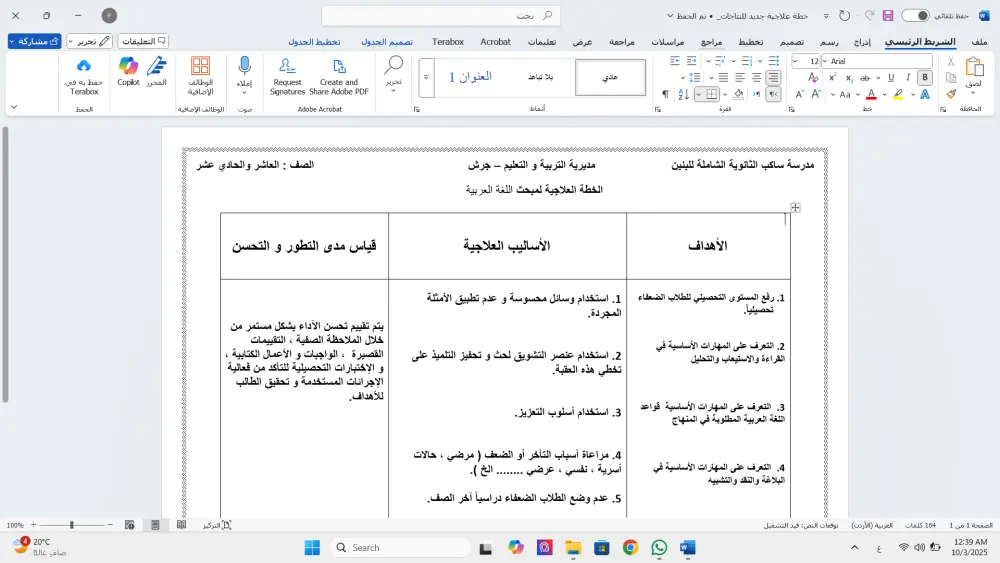1000x563 pixels.
Task: Click the Sort A-Z icon
Action: click(x=684, y=94)
